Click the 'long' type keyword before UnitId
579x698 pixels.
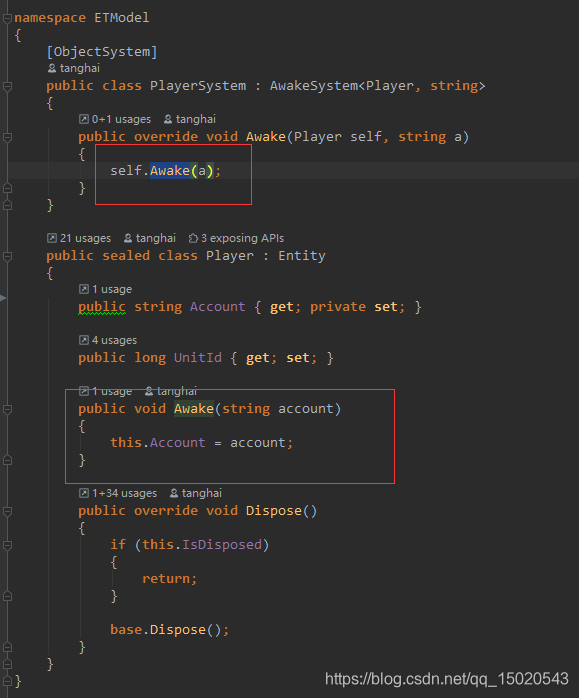coord(150,358)
